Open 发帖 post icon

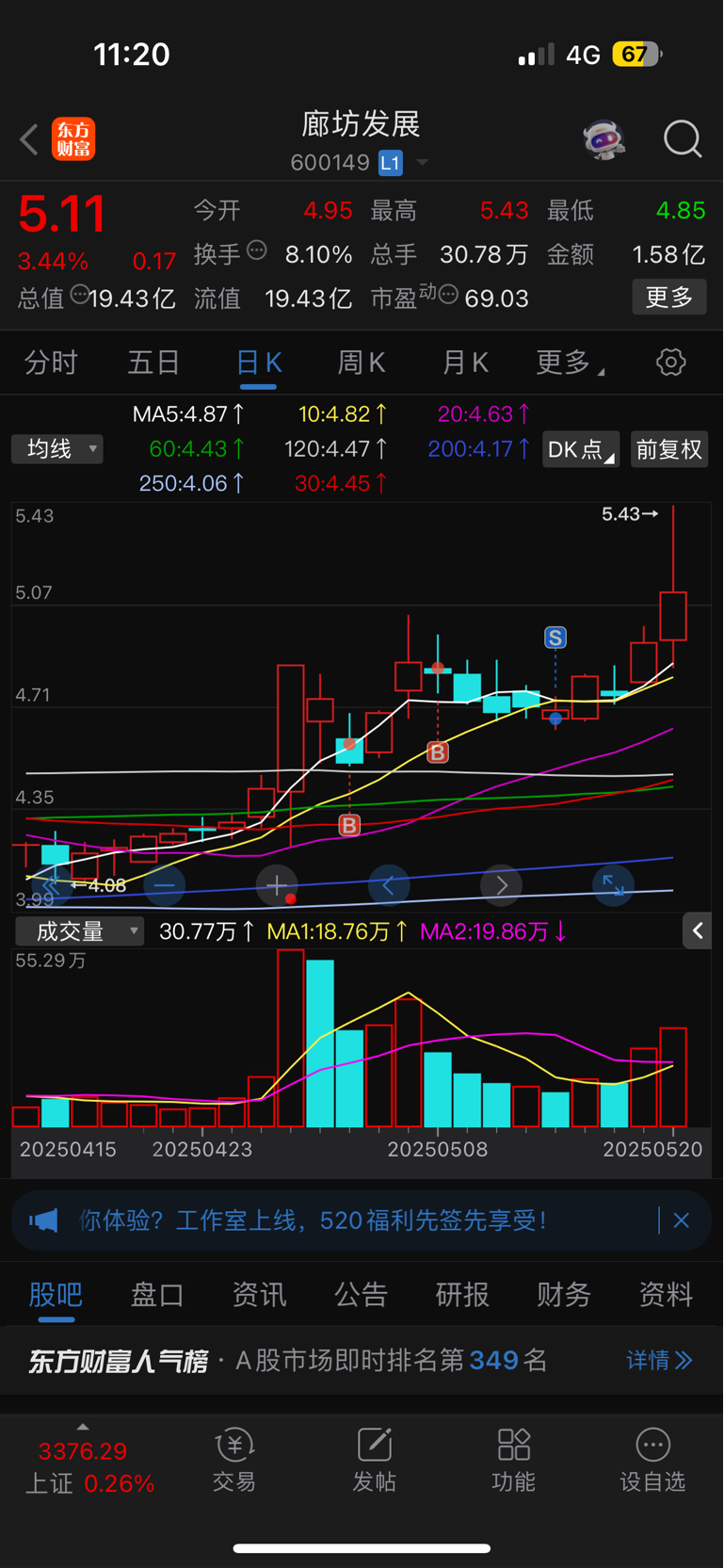click(374, 1459)
